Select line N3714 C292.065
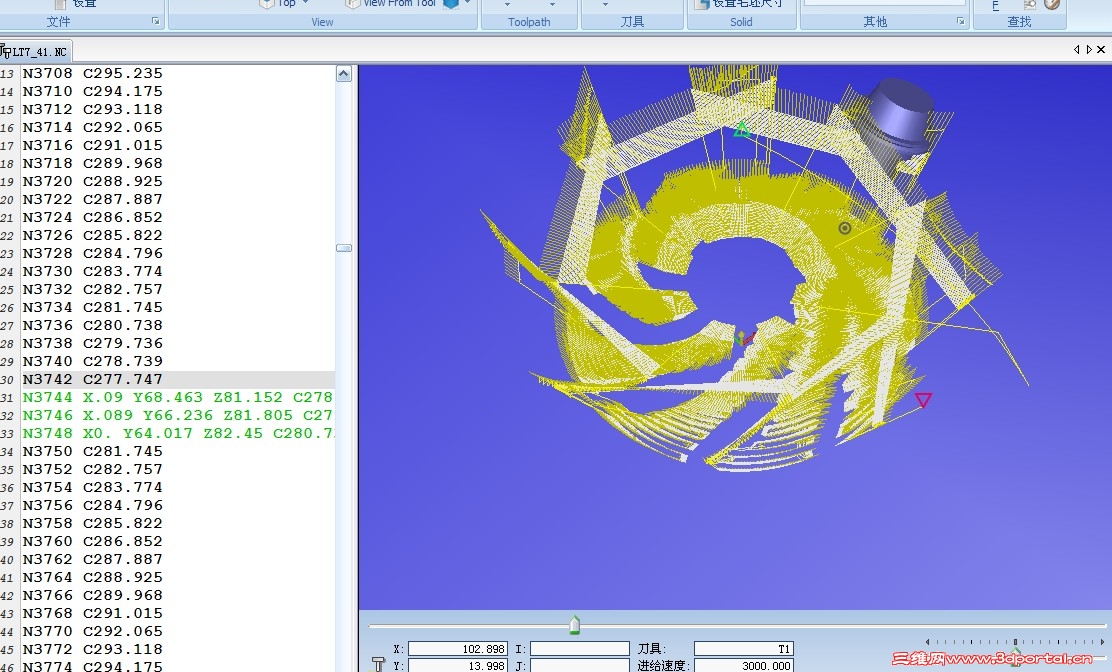This screenshot has width=1112, height=672. [x=92, y=128]
